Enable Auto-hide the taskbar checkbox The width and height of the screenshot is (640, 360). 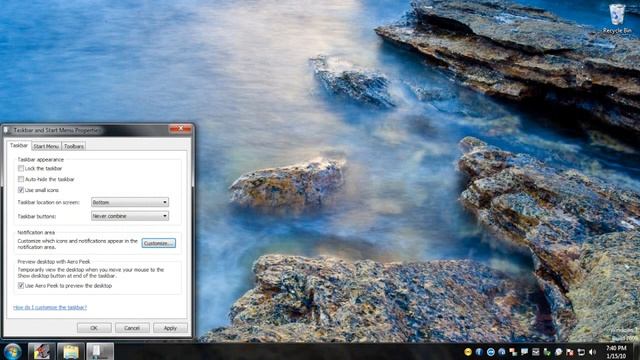21,179
